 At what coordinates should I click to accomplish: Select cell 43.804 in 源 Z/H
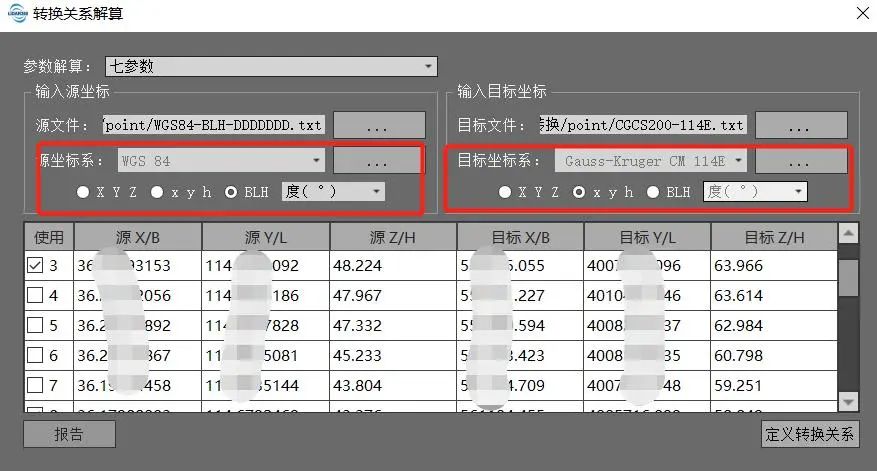tap(393, 385)
